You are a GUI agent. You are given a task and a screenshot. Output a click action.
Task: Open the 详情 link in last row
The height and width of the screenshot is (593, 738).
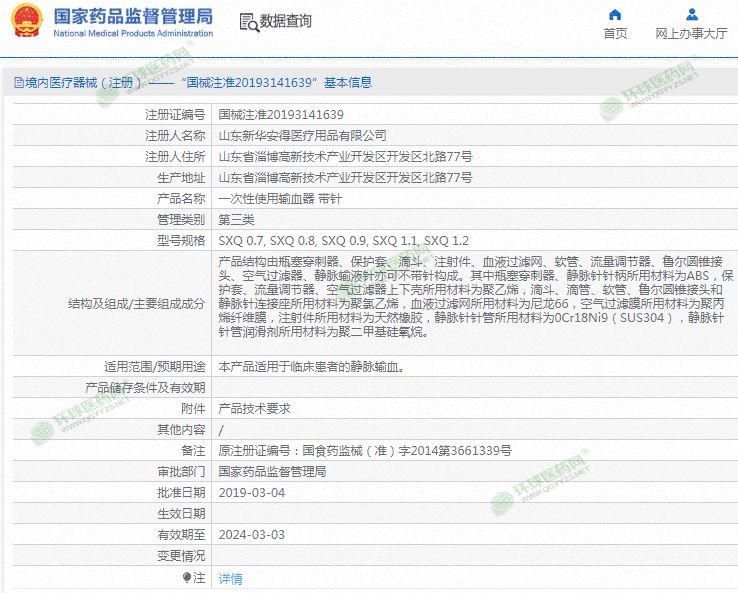coord(230,579)
